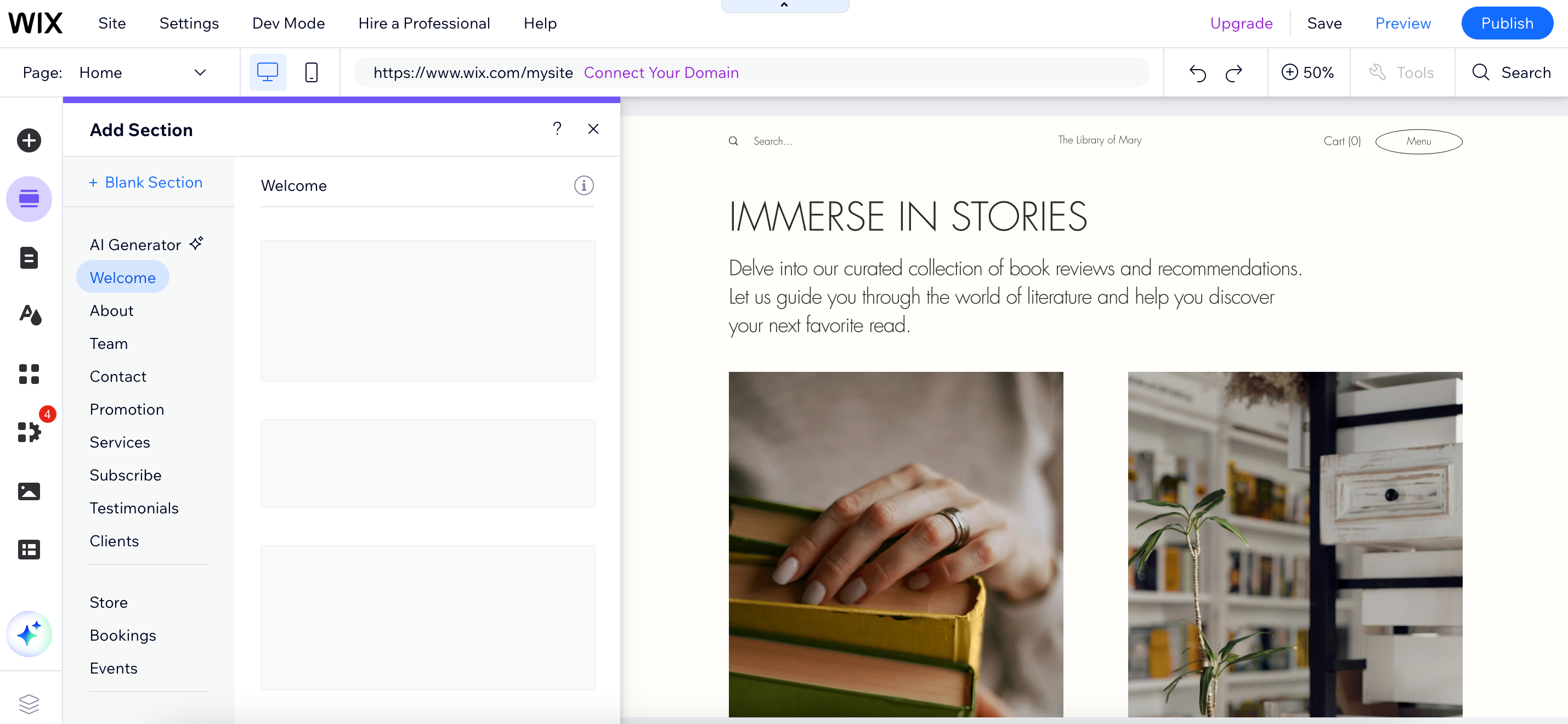The height and width of the screenshot is (724, 1568).
Task: Click Preview
Action: tap(1403, 23)
